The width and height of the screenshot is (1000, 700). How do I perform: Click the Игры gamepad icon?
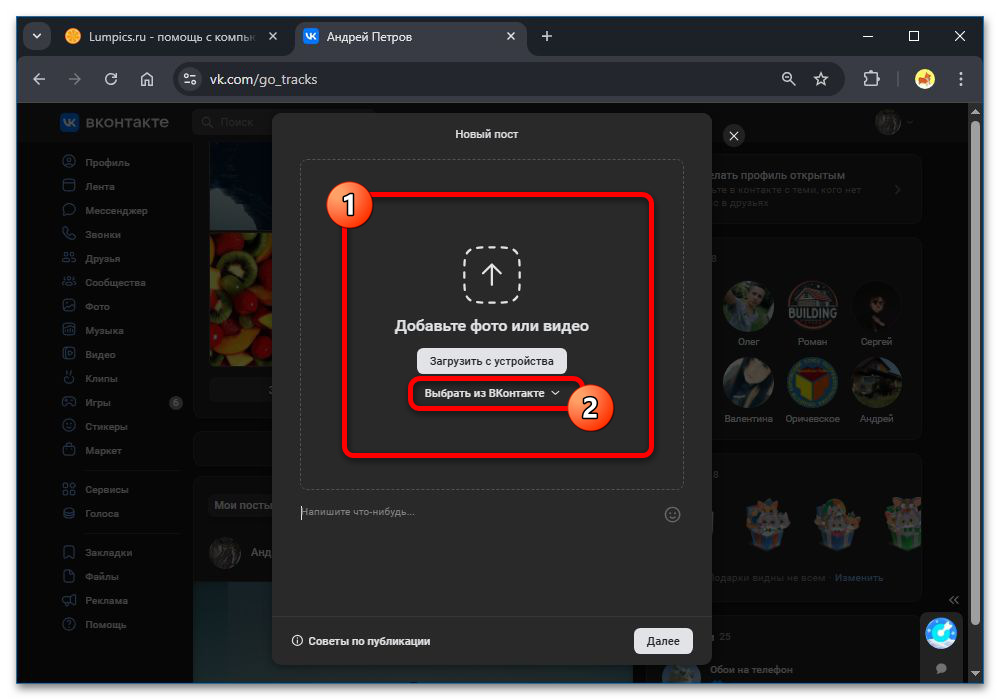click(x=69, y=402)
